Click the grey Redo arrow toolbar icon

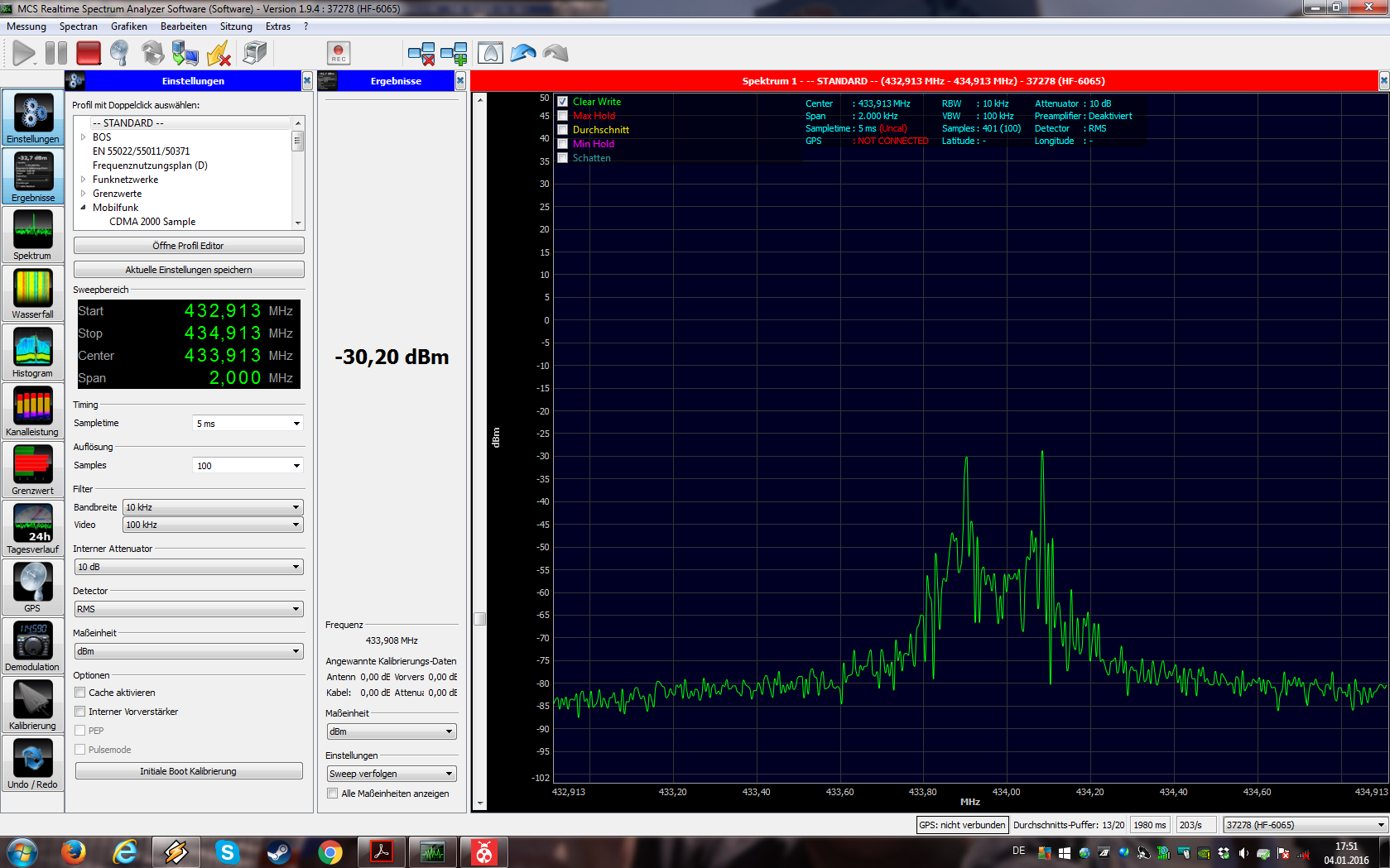click(x=556, y=54)
